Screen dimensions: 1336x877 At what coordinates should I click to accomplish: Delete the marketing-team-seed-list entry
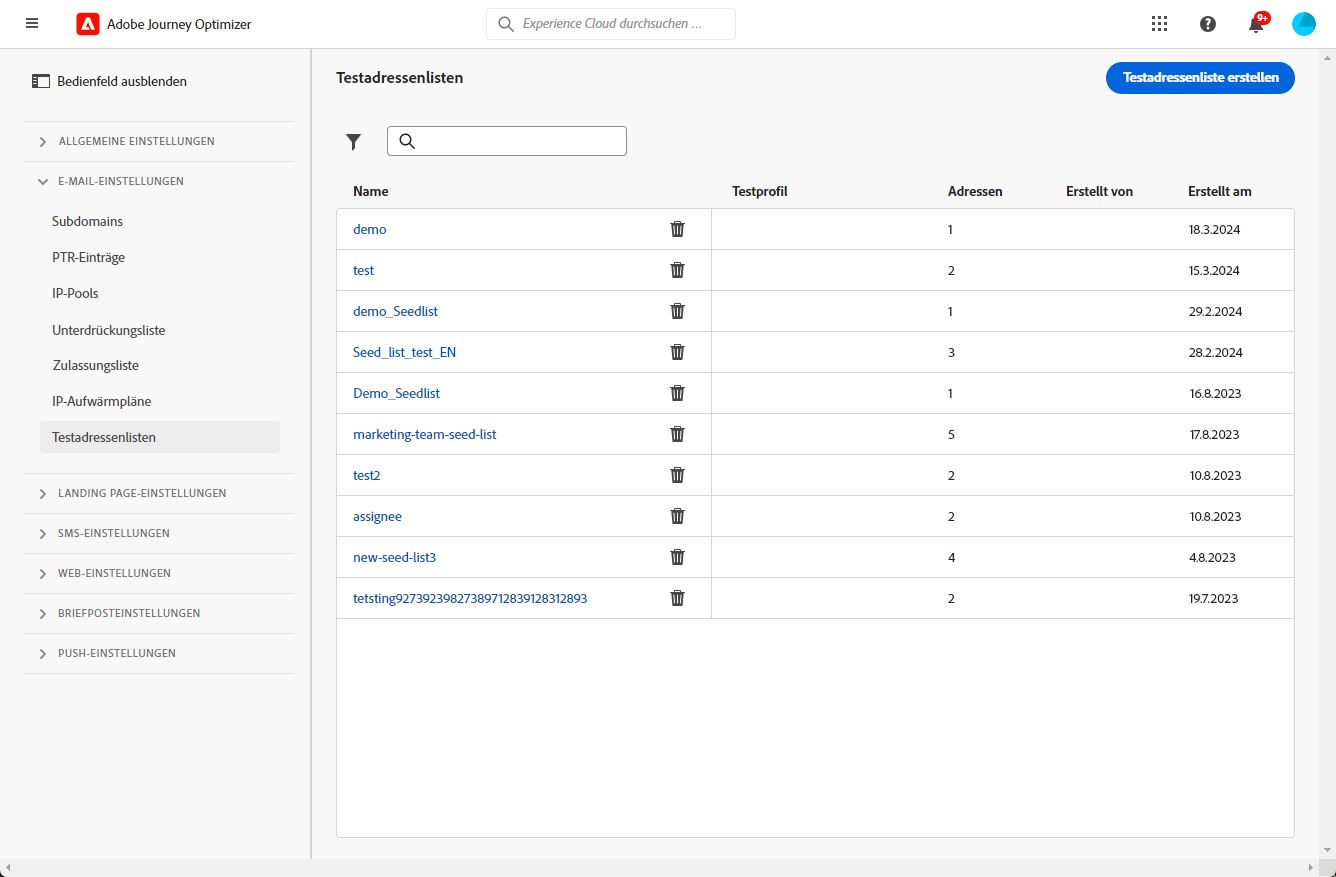tap(677, 434)
